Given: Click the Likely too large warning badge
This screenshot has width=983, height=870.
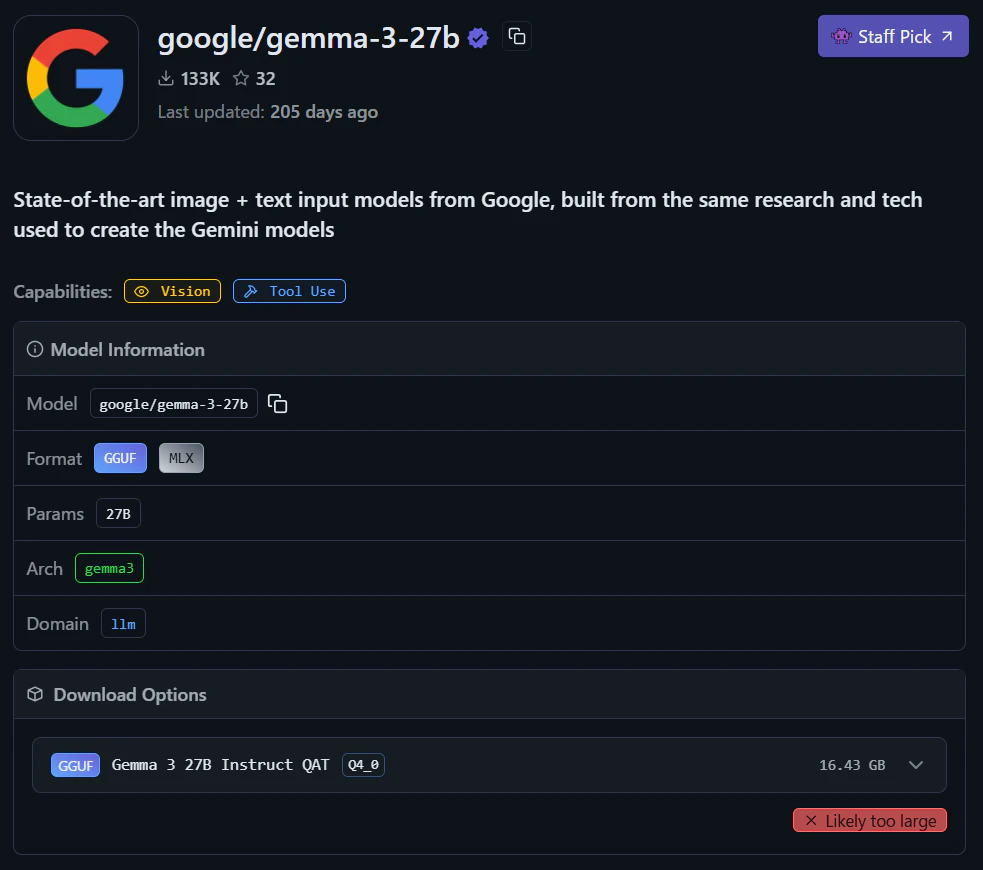Looking at the screenshot, I should point(870,820).
